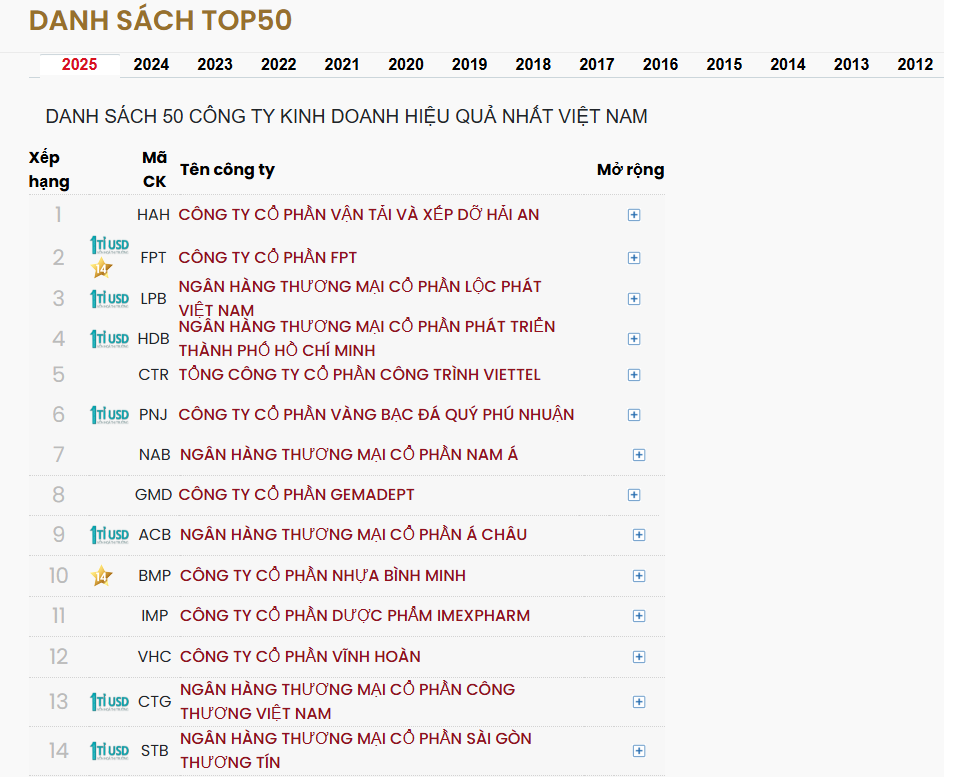Click the 1 tỉ USD badge in STB row
This screenshot has height=777, width=960.
[x=110, y=751]
